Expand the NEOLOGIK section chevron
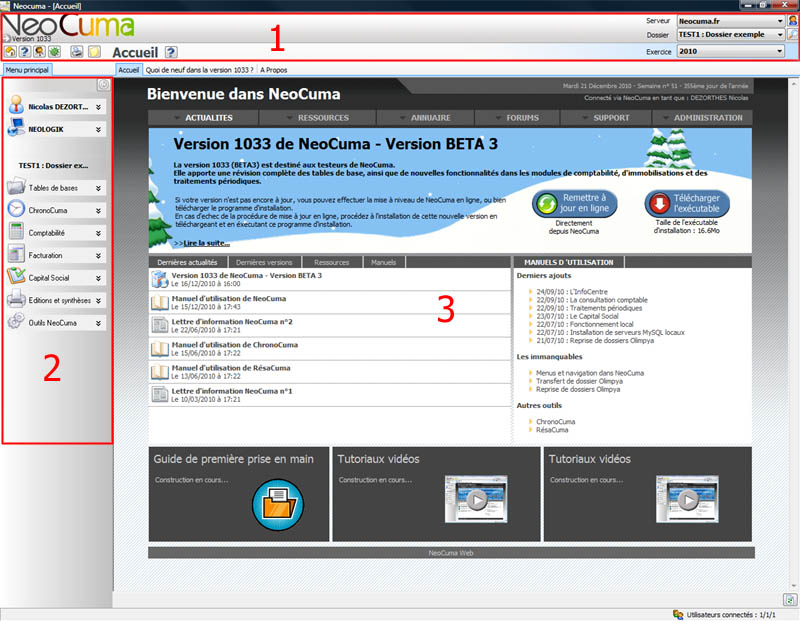This screenshot has height=621, width=800. [x=98, y=130]
